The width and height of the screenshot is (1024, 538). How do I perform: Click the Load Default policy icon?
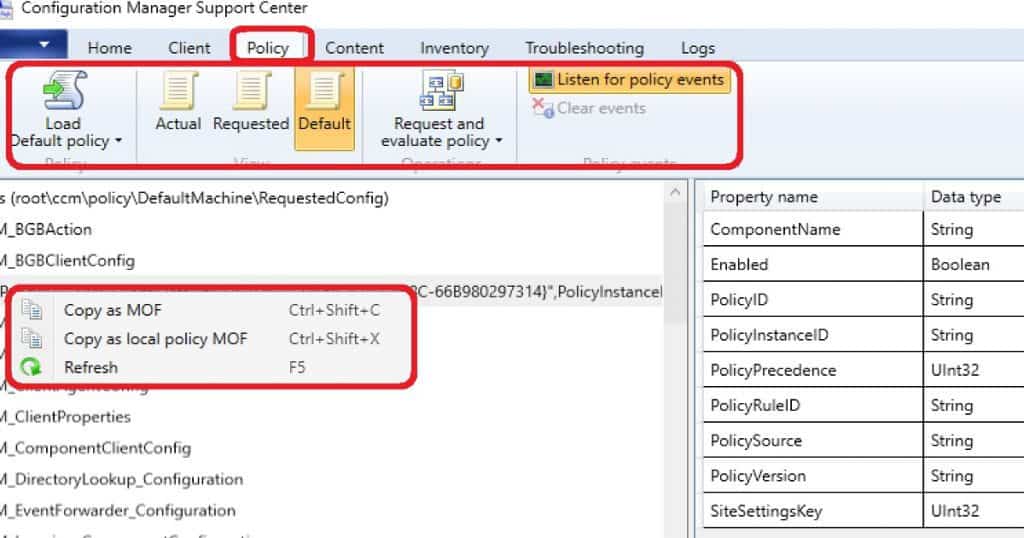(63, 89)
